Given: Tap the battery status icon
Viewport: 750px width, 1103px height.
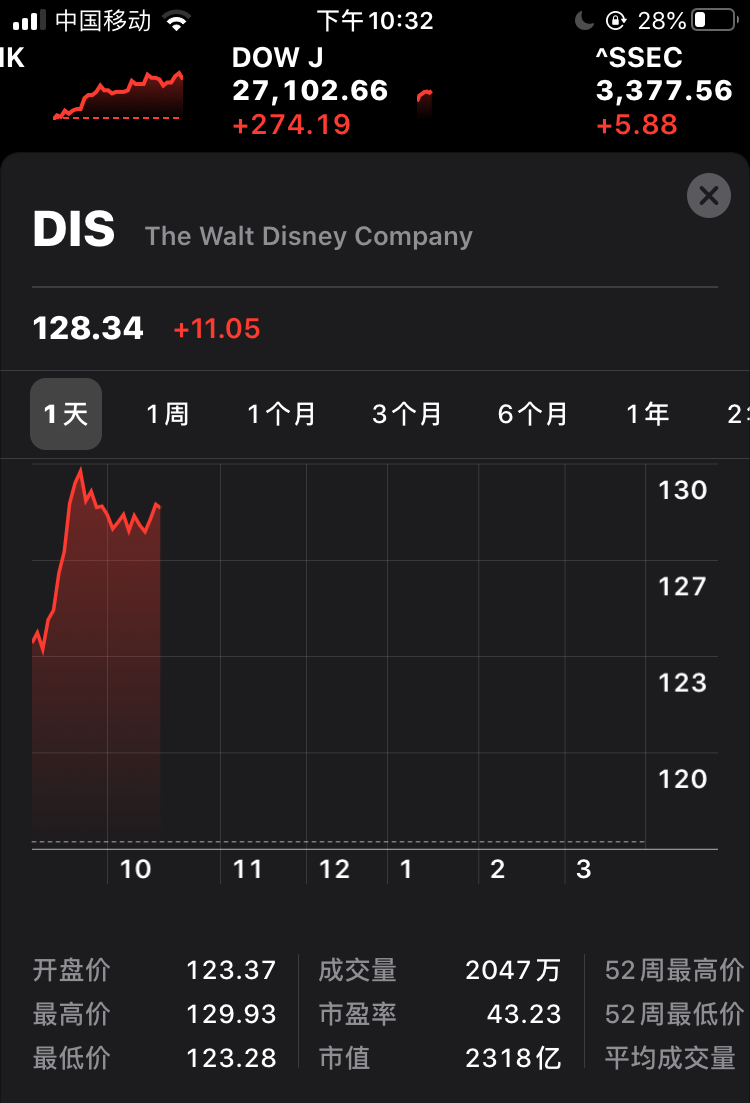Looking at the screenshot, I should pyautogui.click(x=713, y=20).
